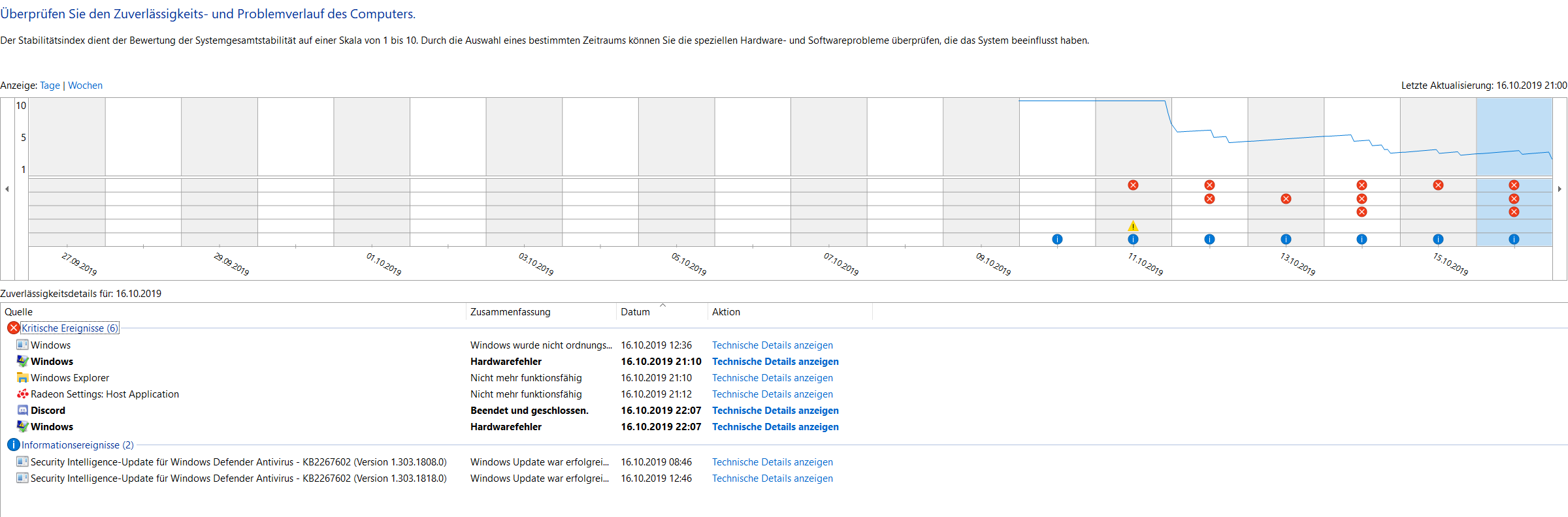The image size is (1568, 517).
Task: Select second-row critical error icon on 12.10.2019
Action: pyautogui.click(x=1209, y=199)
